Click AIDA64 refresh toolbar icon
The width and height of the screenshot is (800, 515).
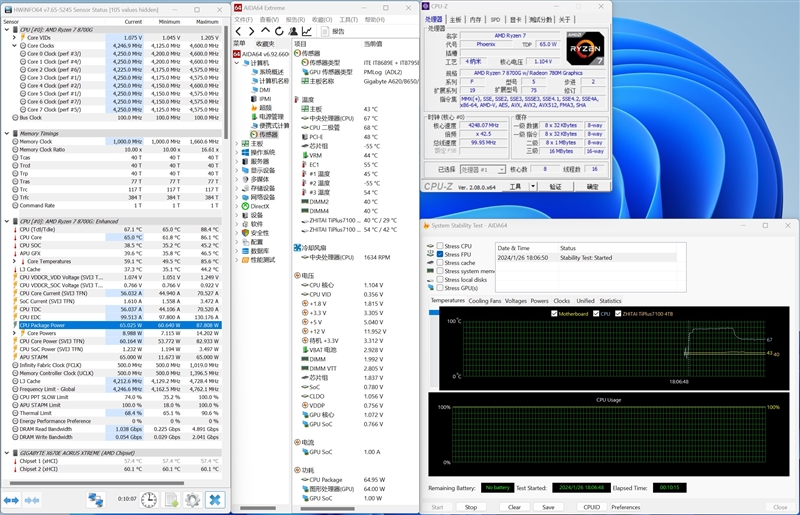pyautogui.click(x=279, y=32)
